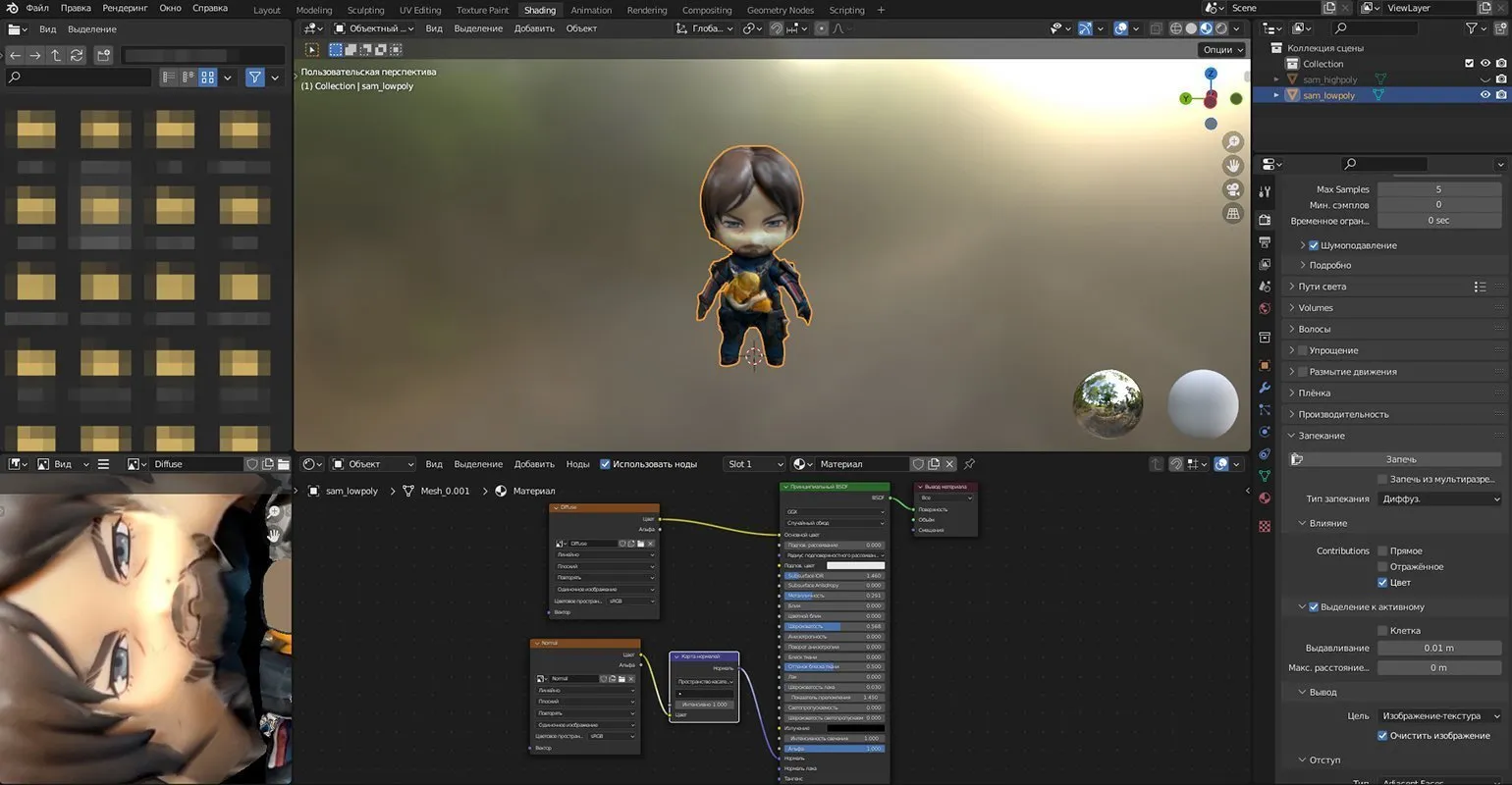
Task: Expand the Пути света panel
Action: coord(1322,287)
